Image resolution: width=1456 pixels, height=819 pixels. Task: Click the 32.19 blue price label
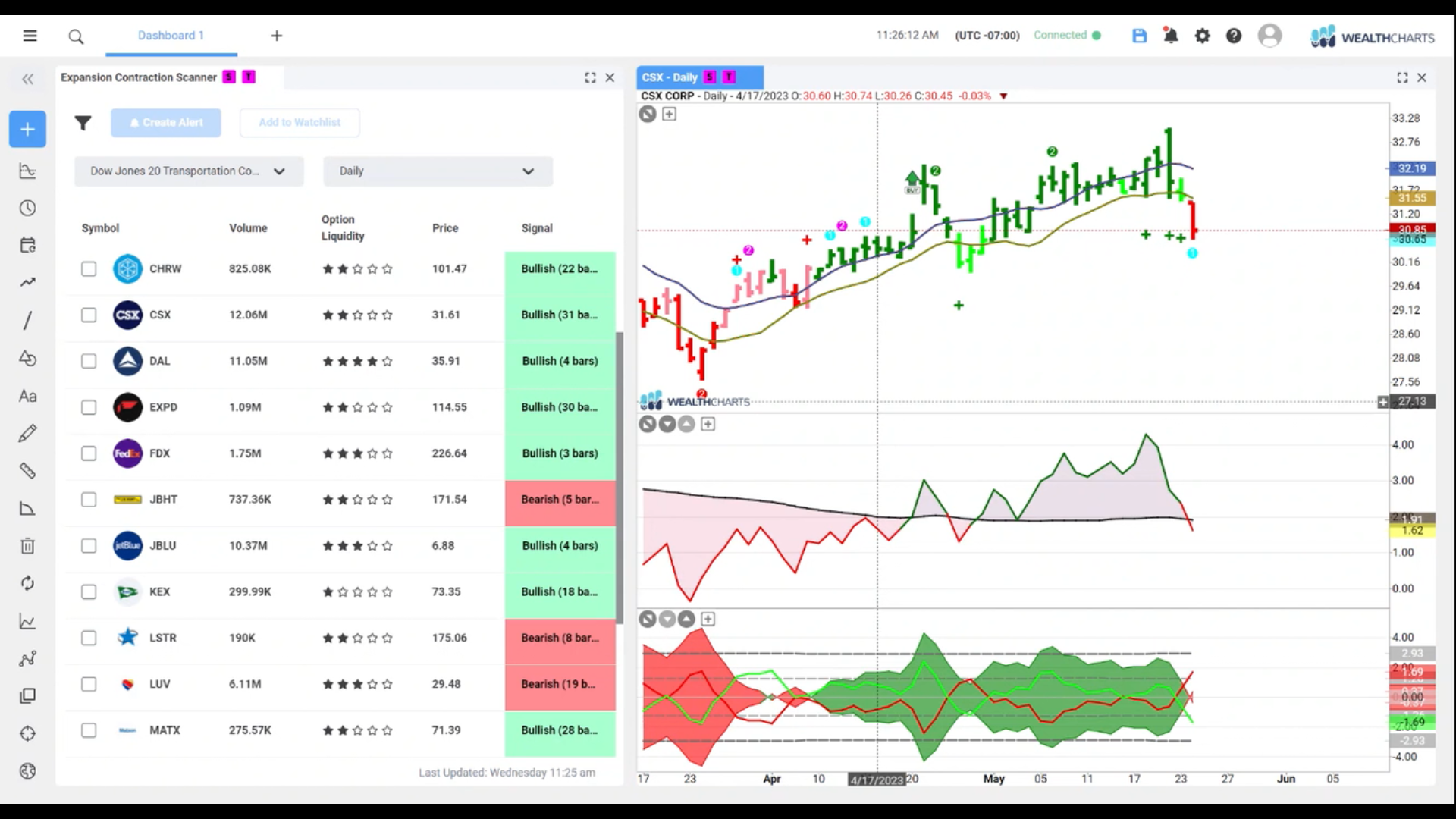point(1412,168)
